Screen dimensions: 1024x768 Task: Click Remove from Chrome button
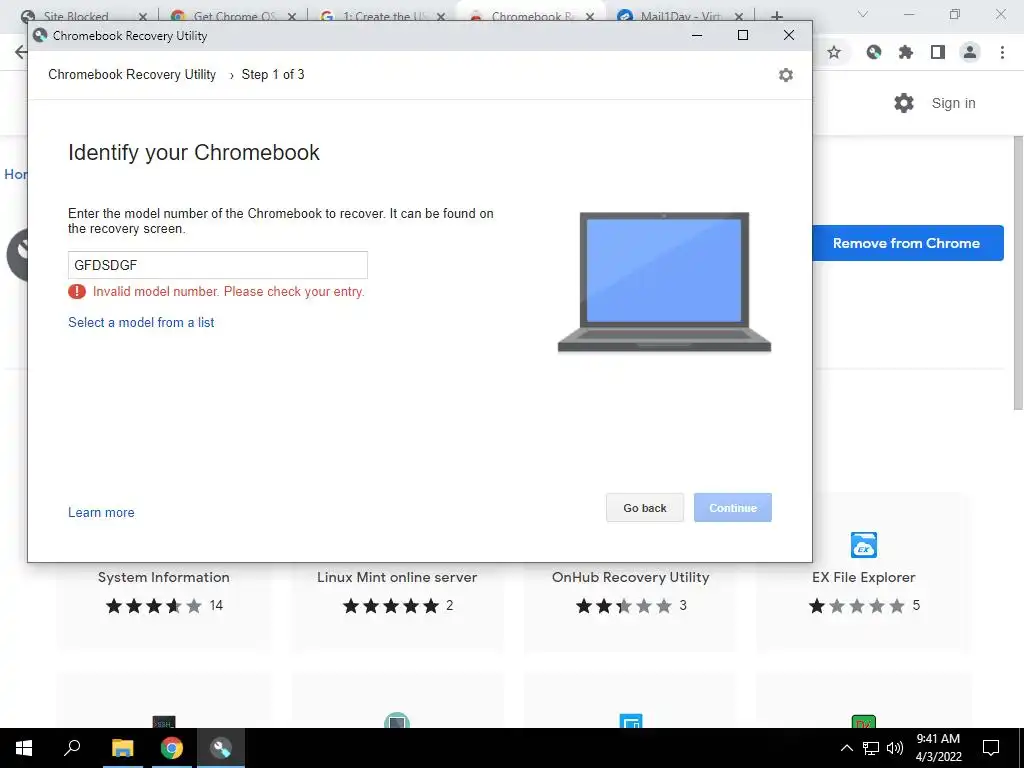tap(908, 243)
